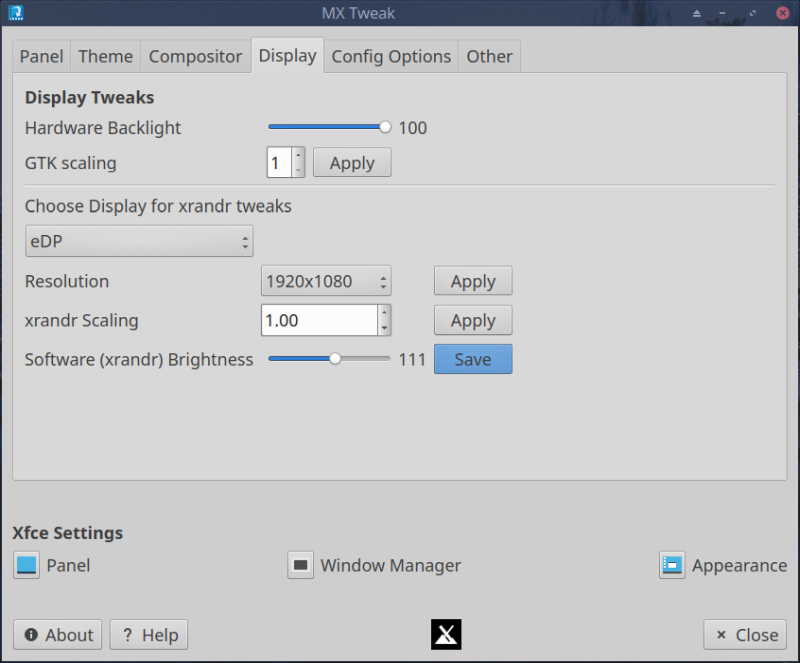The height and width of the screenshot is (663, 800).
Task: Click the Panel label under Xfce Settings
Action: pyautogui.click(x=68, y=566)
